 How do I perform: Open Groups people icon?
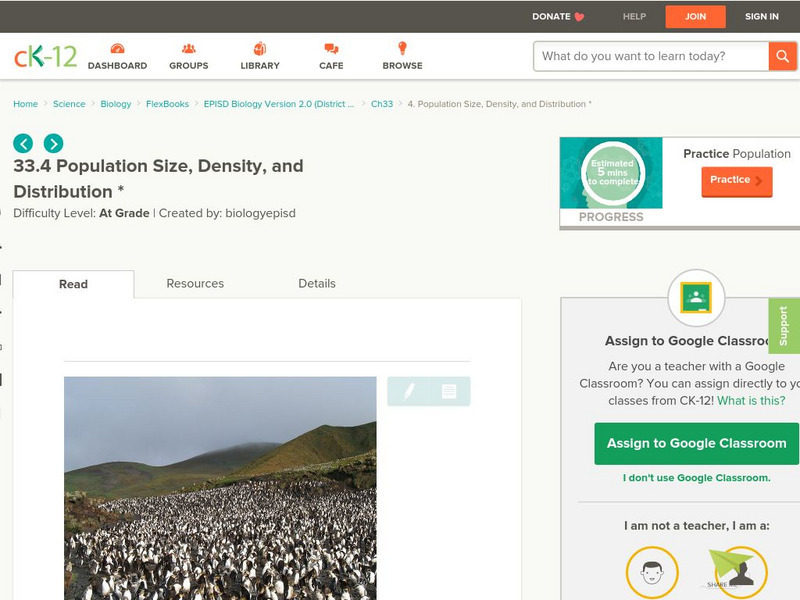coord(189,48)
